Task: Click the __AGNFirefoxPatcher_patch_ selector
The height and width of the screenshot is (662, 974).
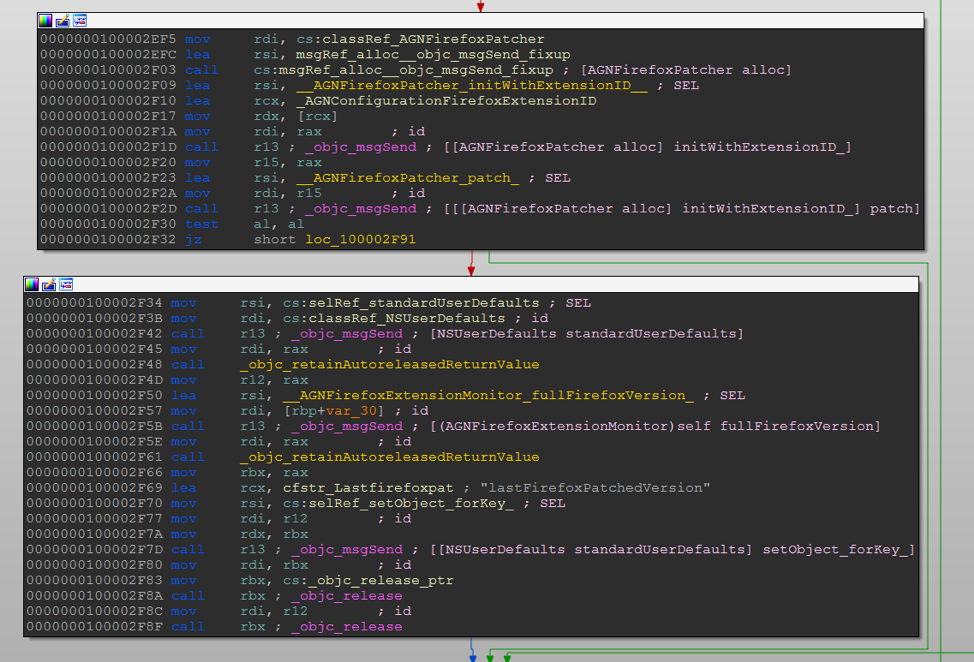Action: tap(407, 178)
